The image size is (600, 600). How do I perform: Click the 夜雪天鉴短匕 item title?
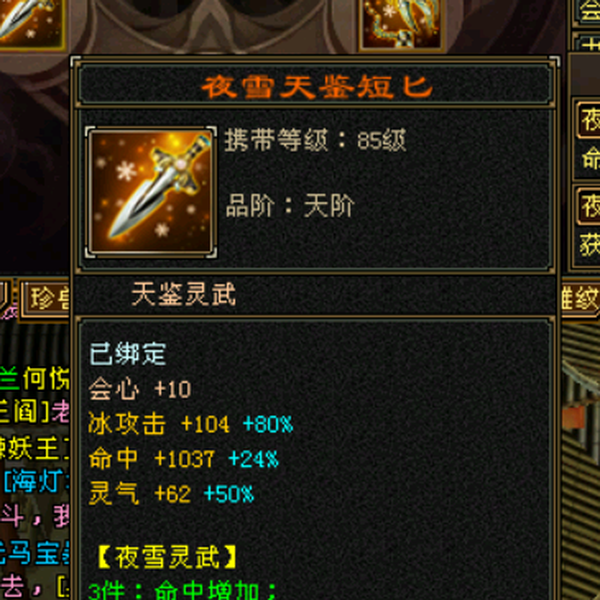click(317, 87)
